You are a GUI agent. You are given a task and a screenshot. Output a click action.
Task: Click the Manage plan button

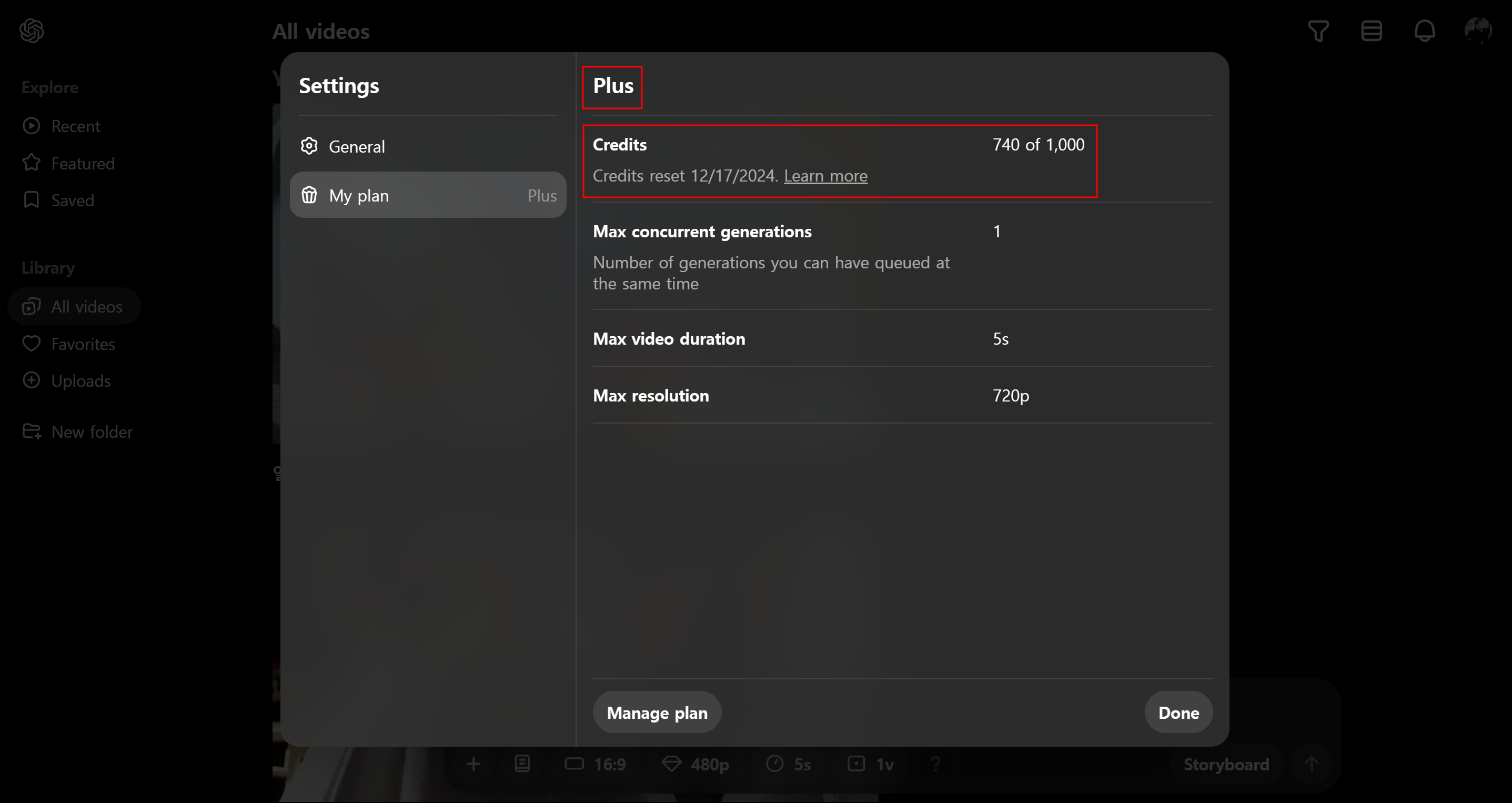657,712
